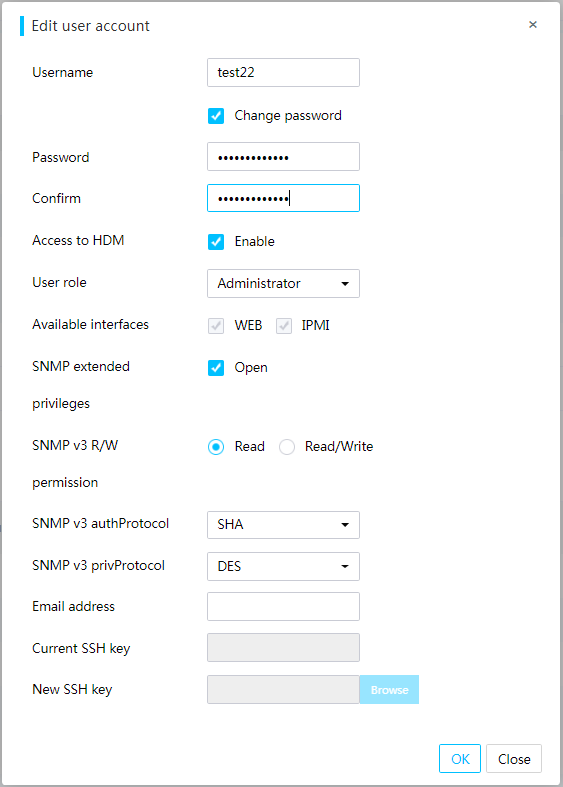This screenshot has height=787, width=563.
Task: Confirm changes with the OK button
Action: (x=460, y=758)
